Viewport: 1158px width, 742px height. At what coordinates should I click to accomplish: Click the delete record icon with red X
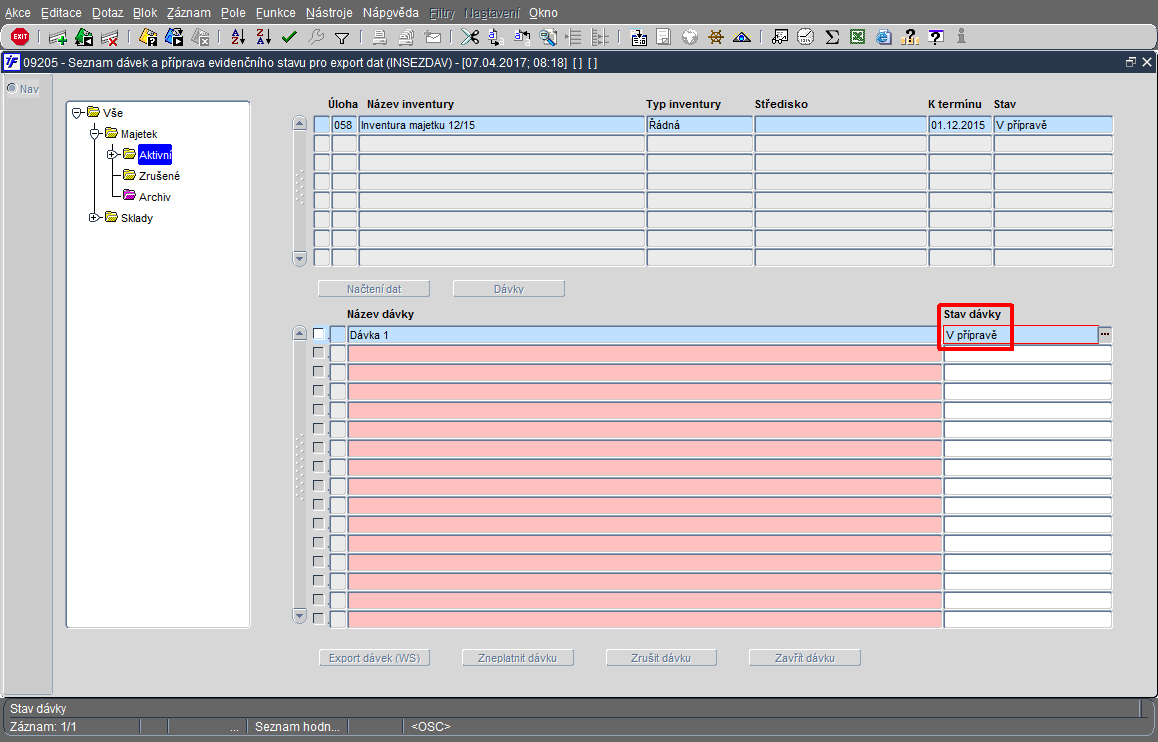pos(109,37)
